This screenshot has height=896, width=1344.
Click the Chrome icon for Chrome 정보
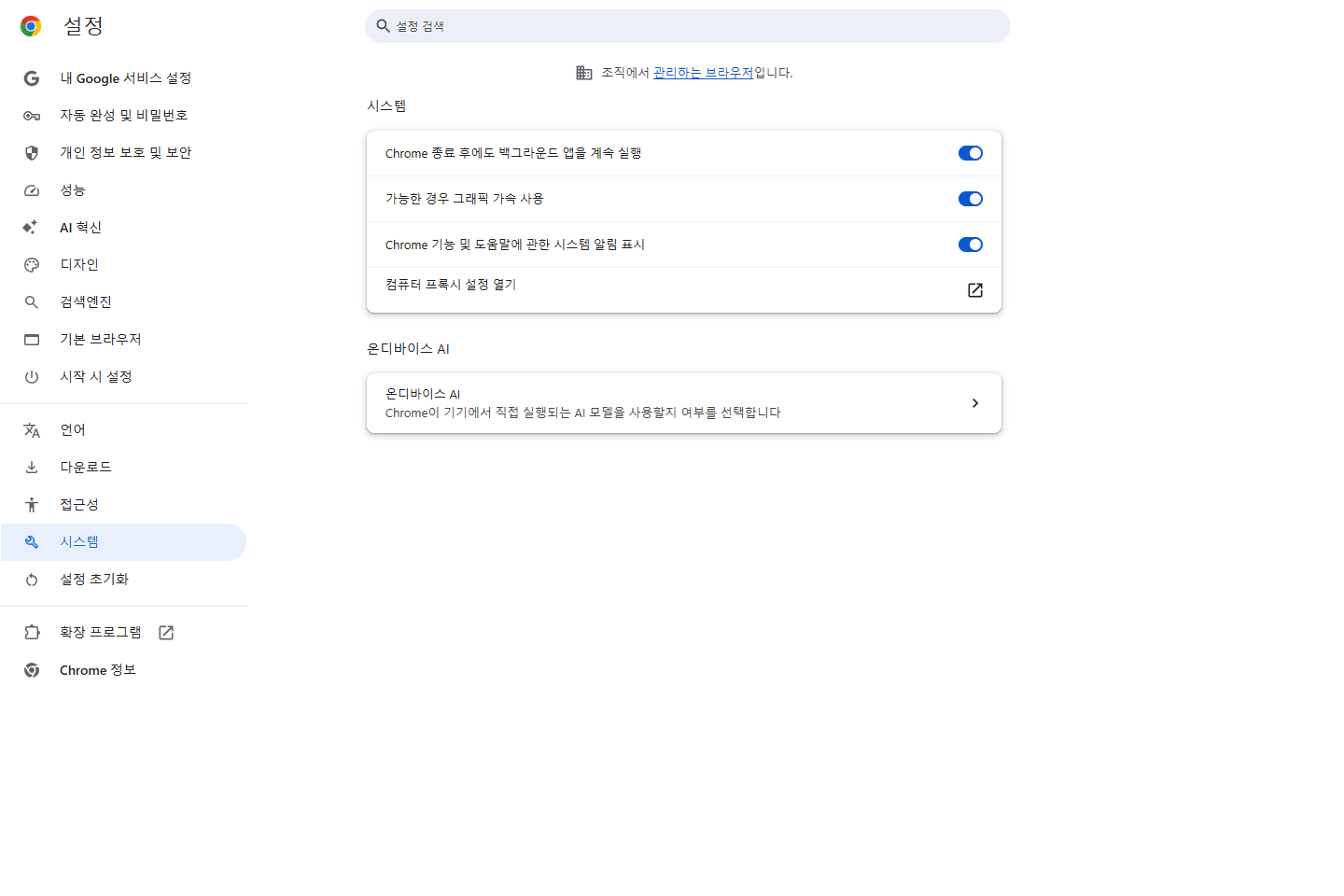pos(32,670)
